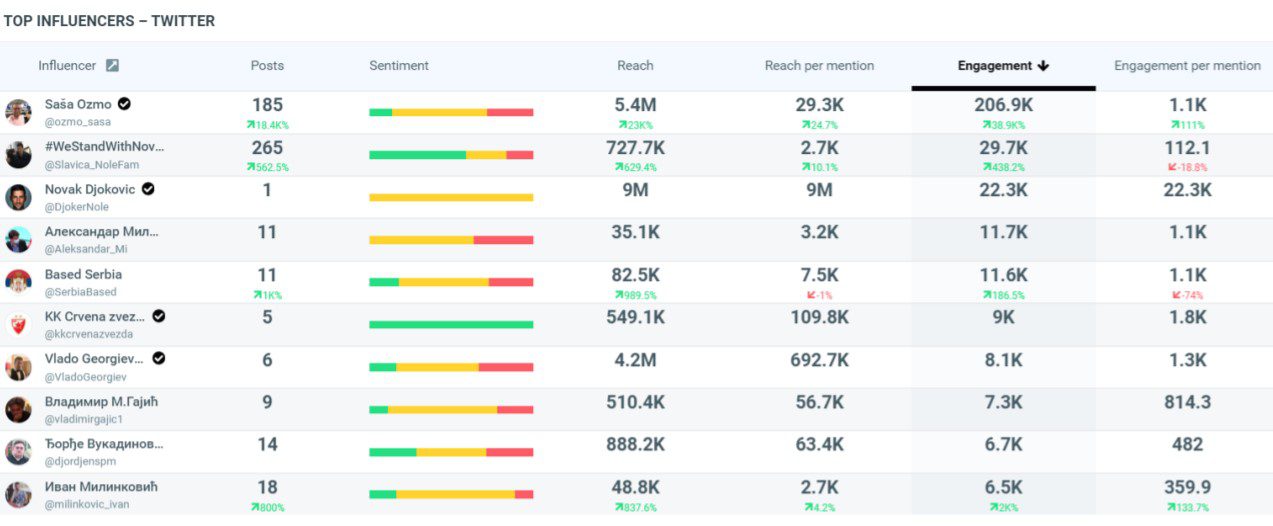Screen dimensions: 1273x526
Task: Sort table by Posts column
Action: pyautogui.click(x=267, y=66)
